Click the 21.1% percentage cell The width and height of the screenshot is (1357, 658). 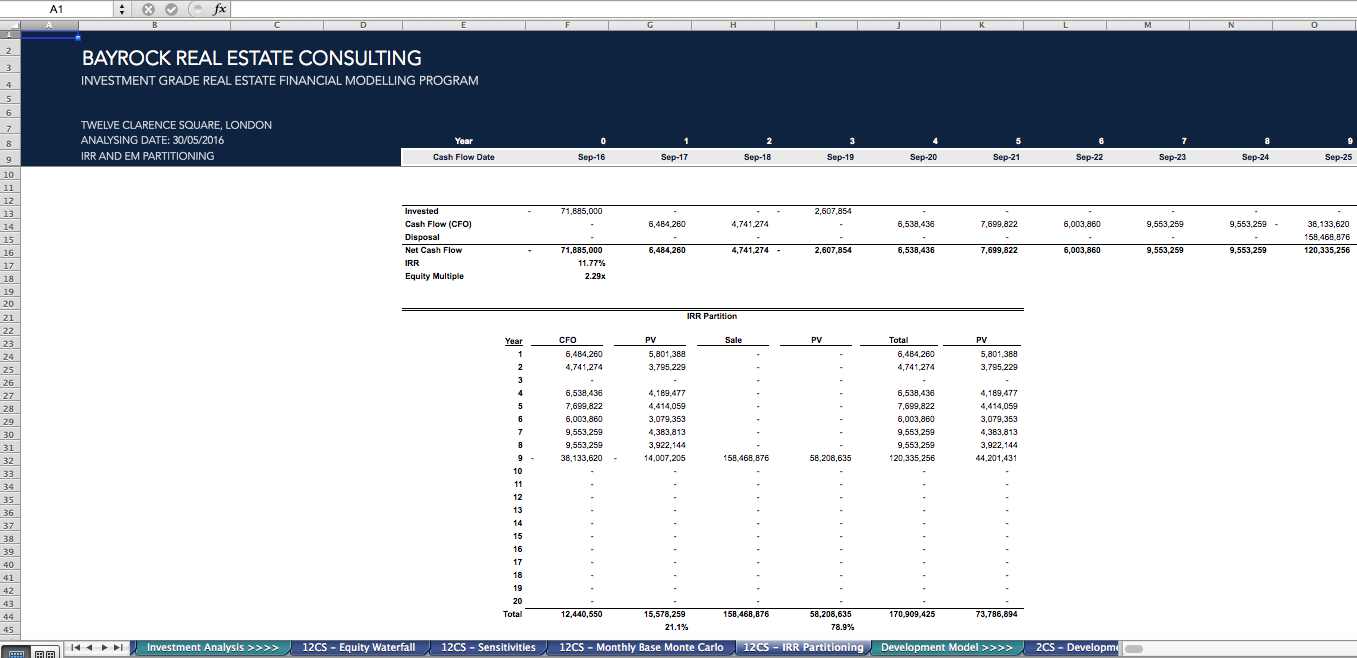(675, 627)
